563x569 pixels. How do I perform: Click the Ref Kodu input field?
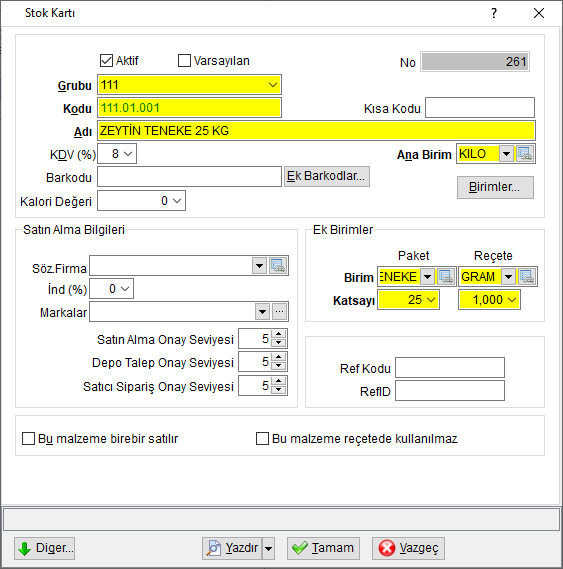click(450, 368)
